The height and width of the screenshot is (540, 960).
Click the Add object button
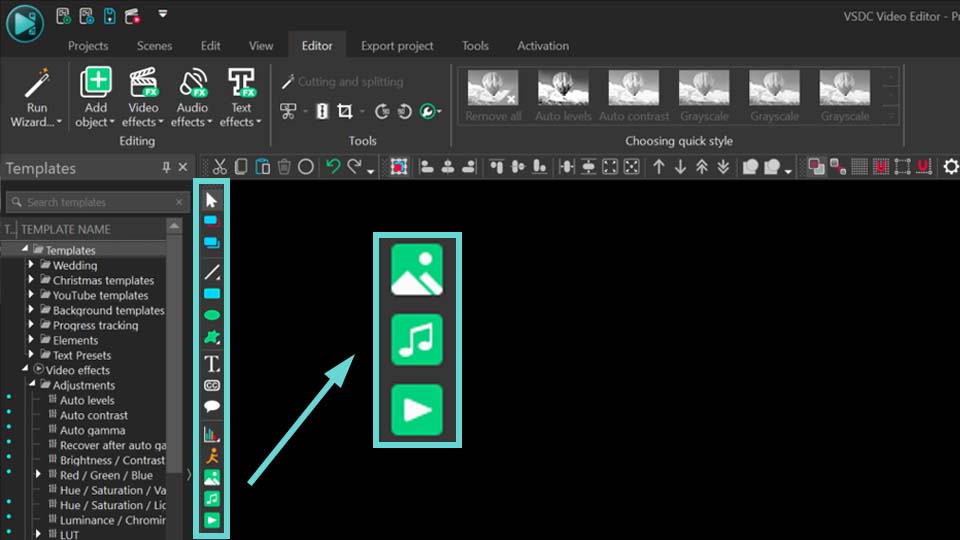96,97
